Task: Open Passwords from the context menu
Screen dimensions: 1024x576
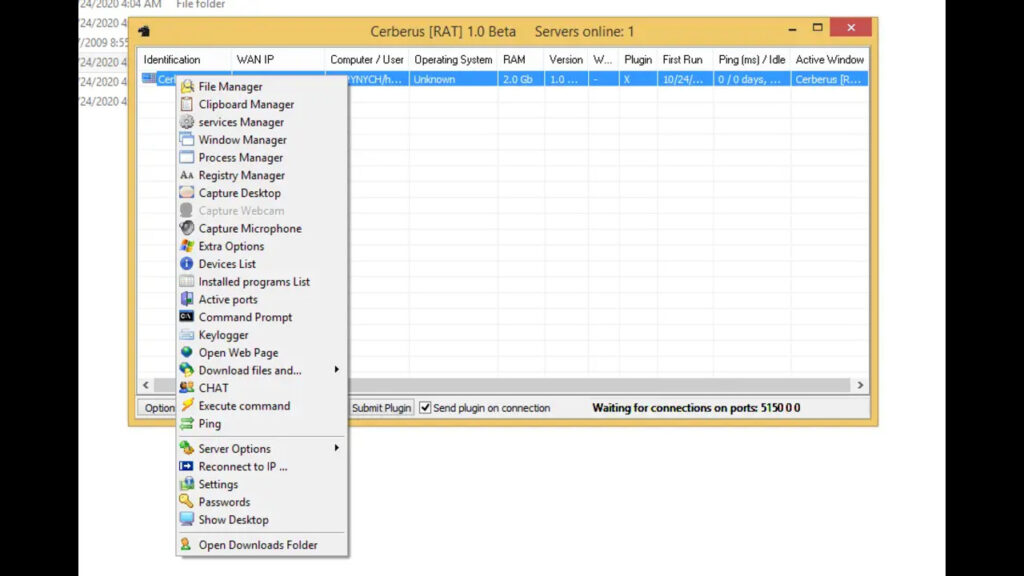Action: [262, 502]
